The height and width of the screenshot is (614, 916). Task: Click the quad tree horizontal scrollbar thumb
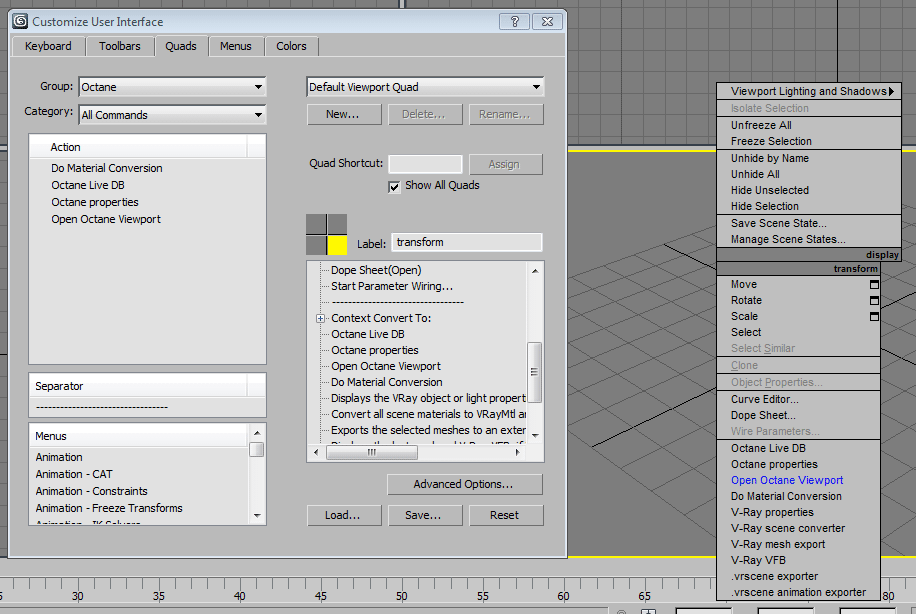pyautogui.click(x=372, y=452)
